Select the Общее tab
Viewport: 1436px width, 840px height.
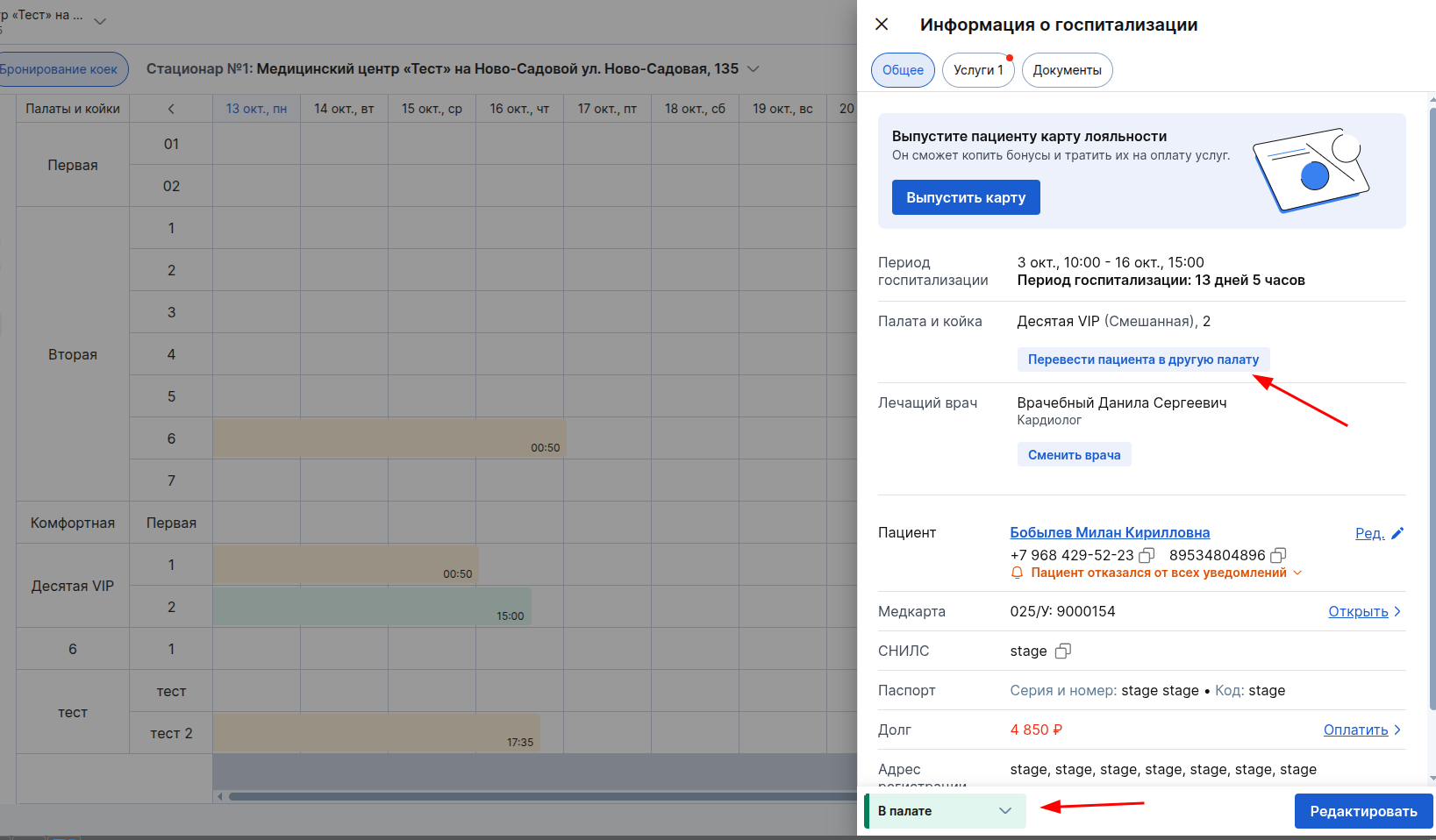tap(903, 70)
